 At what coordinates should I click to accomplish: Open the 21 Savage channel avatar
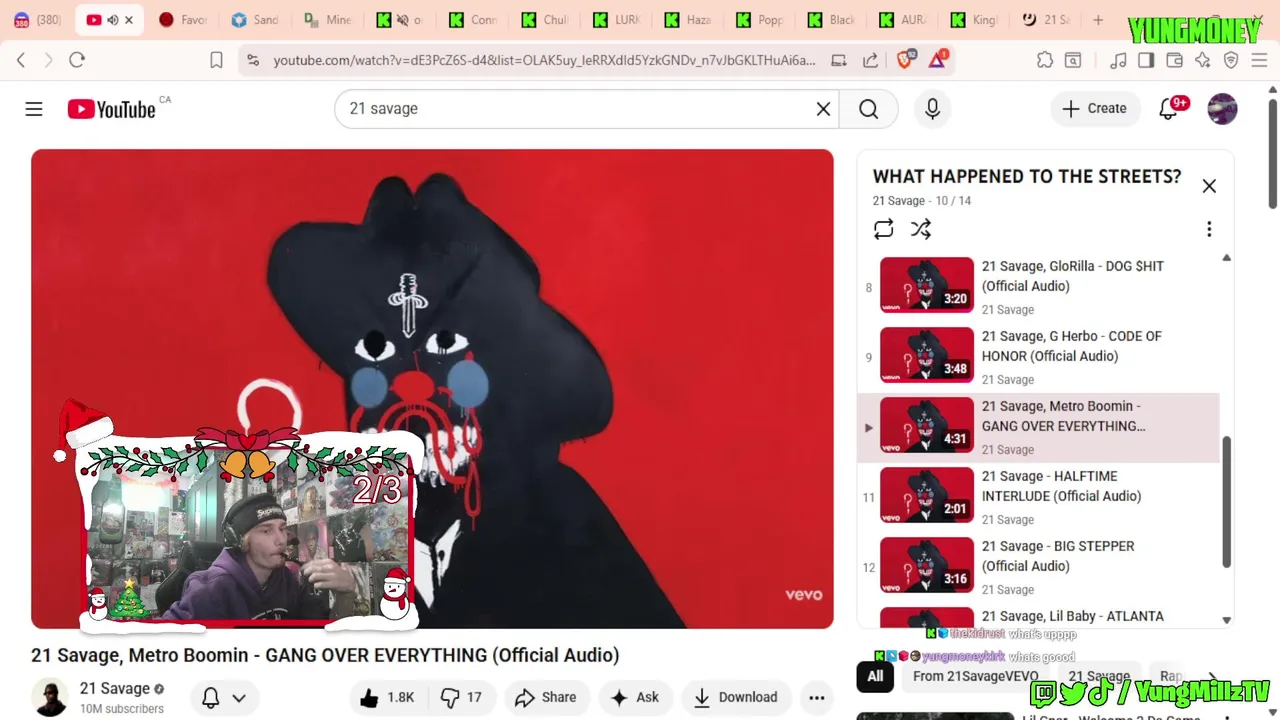coord(50,697)
